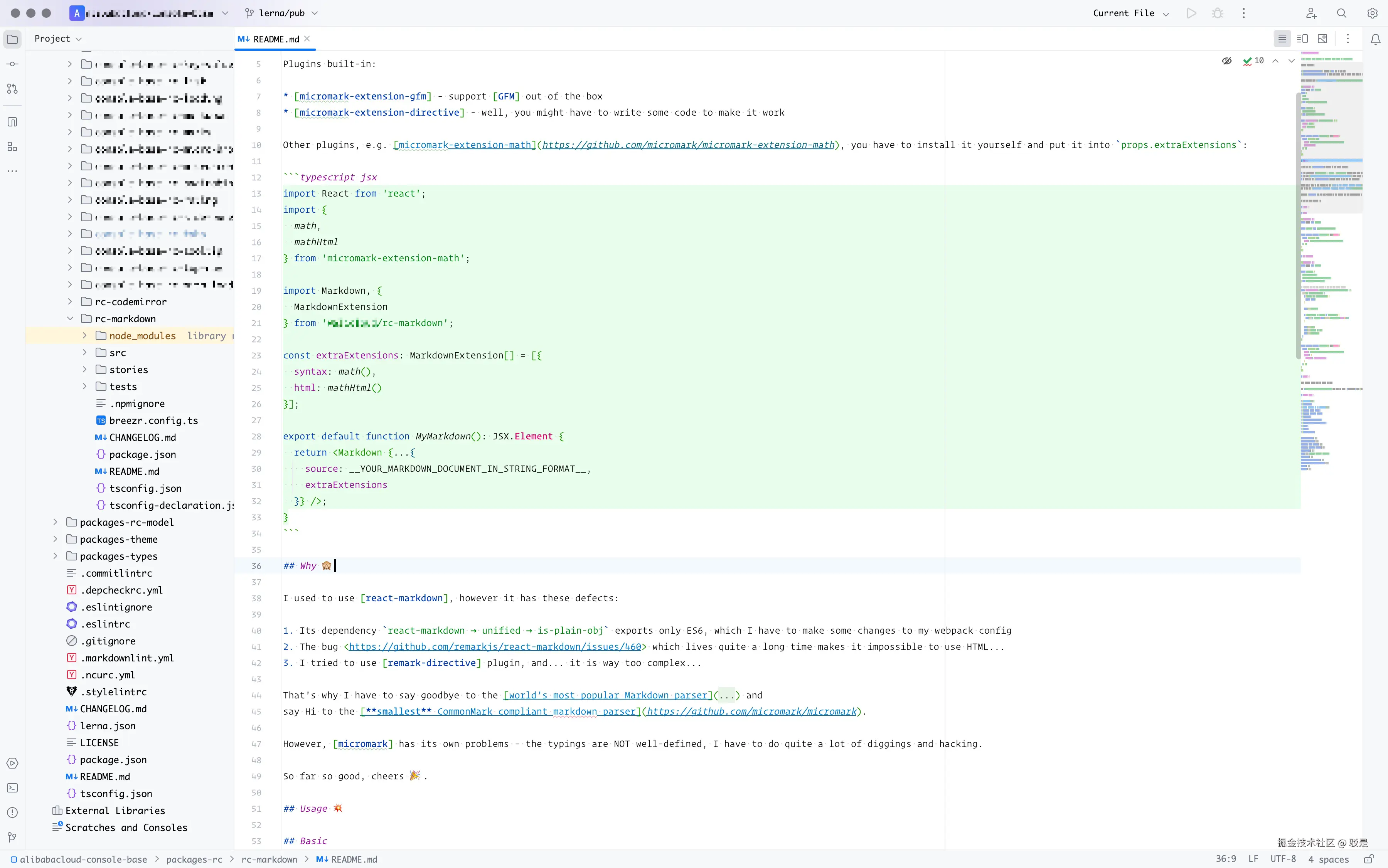Open Pull Requests tool window icon
The image size is (1388, 868).
pos(12,89)
